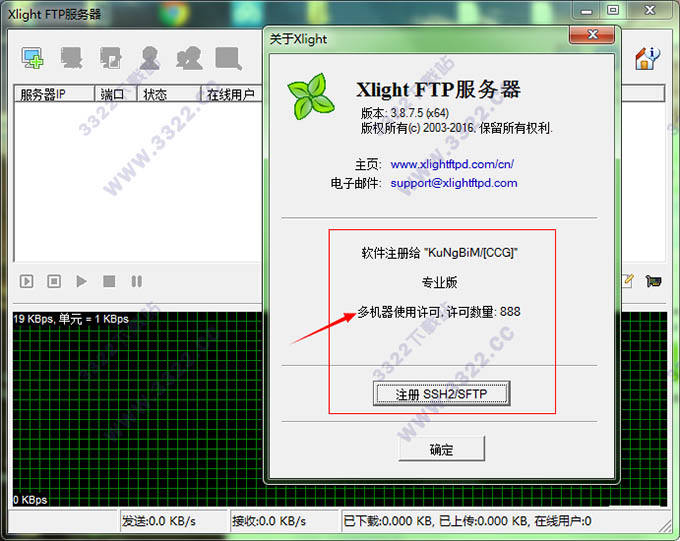The width and height of the screenshot is (680, 541).
Task: Click support@xlightftpd.com email link
Action: [454, 183]
